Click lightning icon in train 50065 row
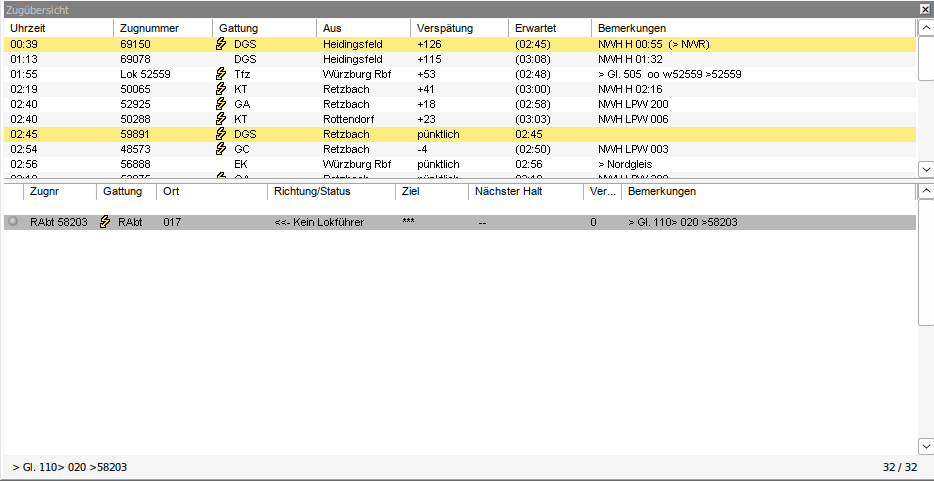Image resolution: width=934 pixels, height=481 pixels. click(221, 89)
